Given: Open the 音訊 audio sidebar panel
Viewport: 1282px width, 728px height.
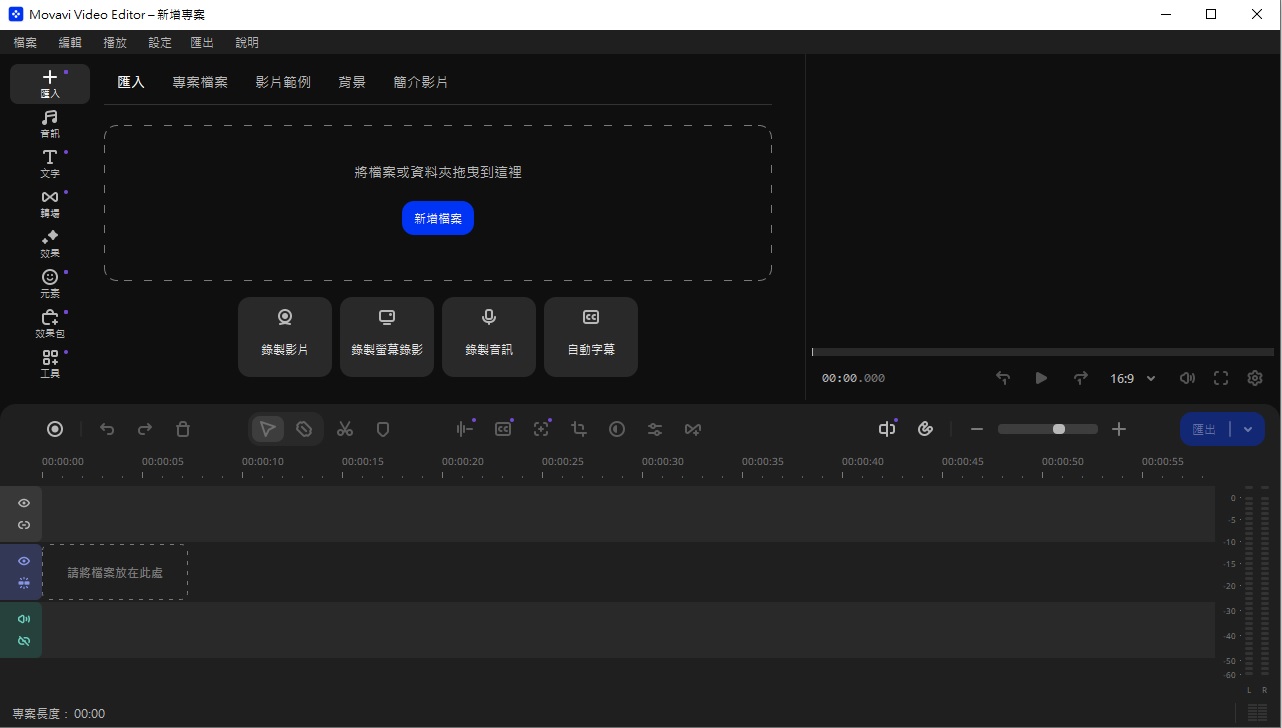Looking at the screenshot, I should tap(49, 124).
